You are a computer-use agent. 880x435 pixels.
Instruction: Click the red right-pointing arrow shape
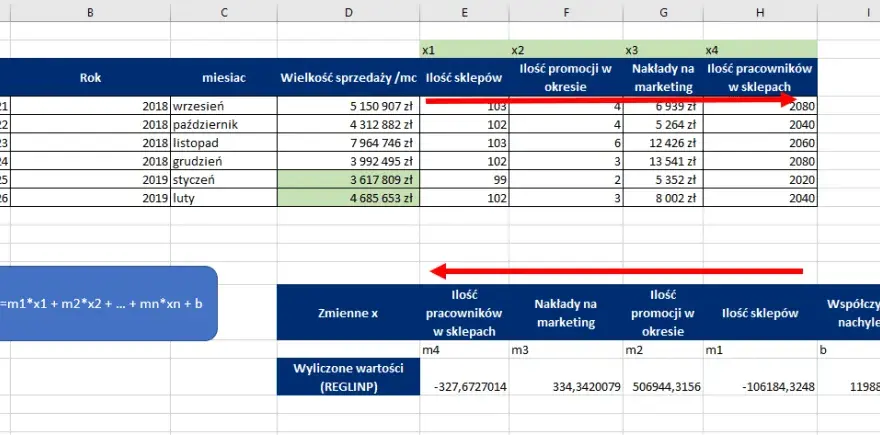click(611, 100)
